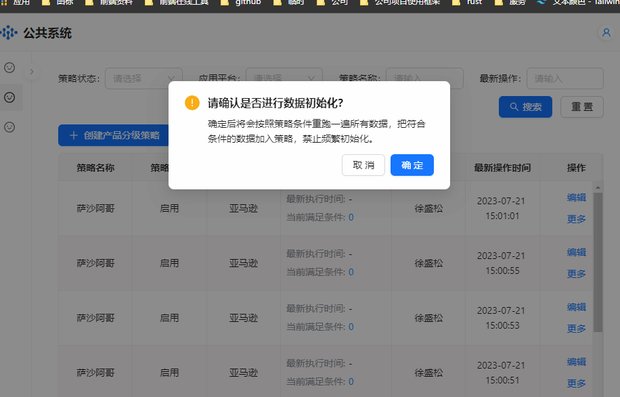Open the rust bookmark folder
The height and width of the screenshot is (397, 620).
point(468,3)
